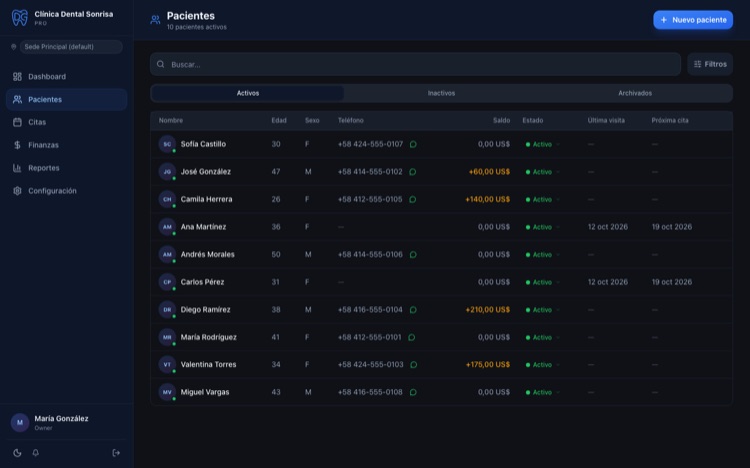The image size is (750, 468).
Task: Expand Activo status dropdown for Ana Martínez
Action: click(x=543, y=227)
